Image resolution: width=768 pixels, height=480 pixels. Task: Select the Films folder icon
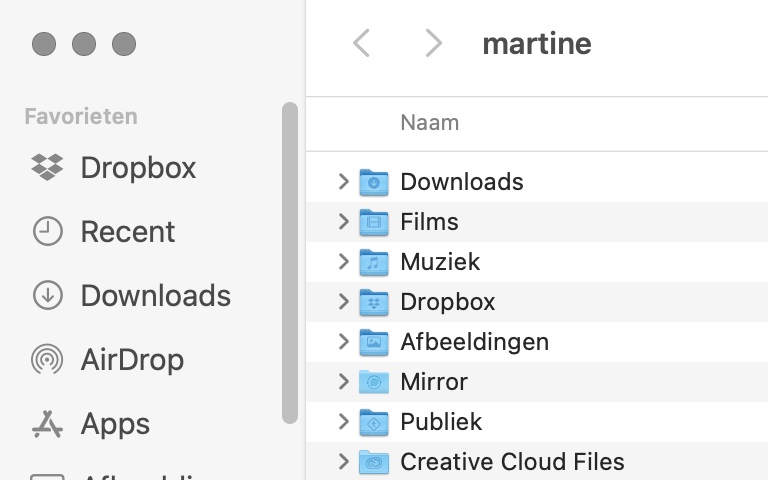click(373, 222)
